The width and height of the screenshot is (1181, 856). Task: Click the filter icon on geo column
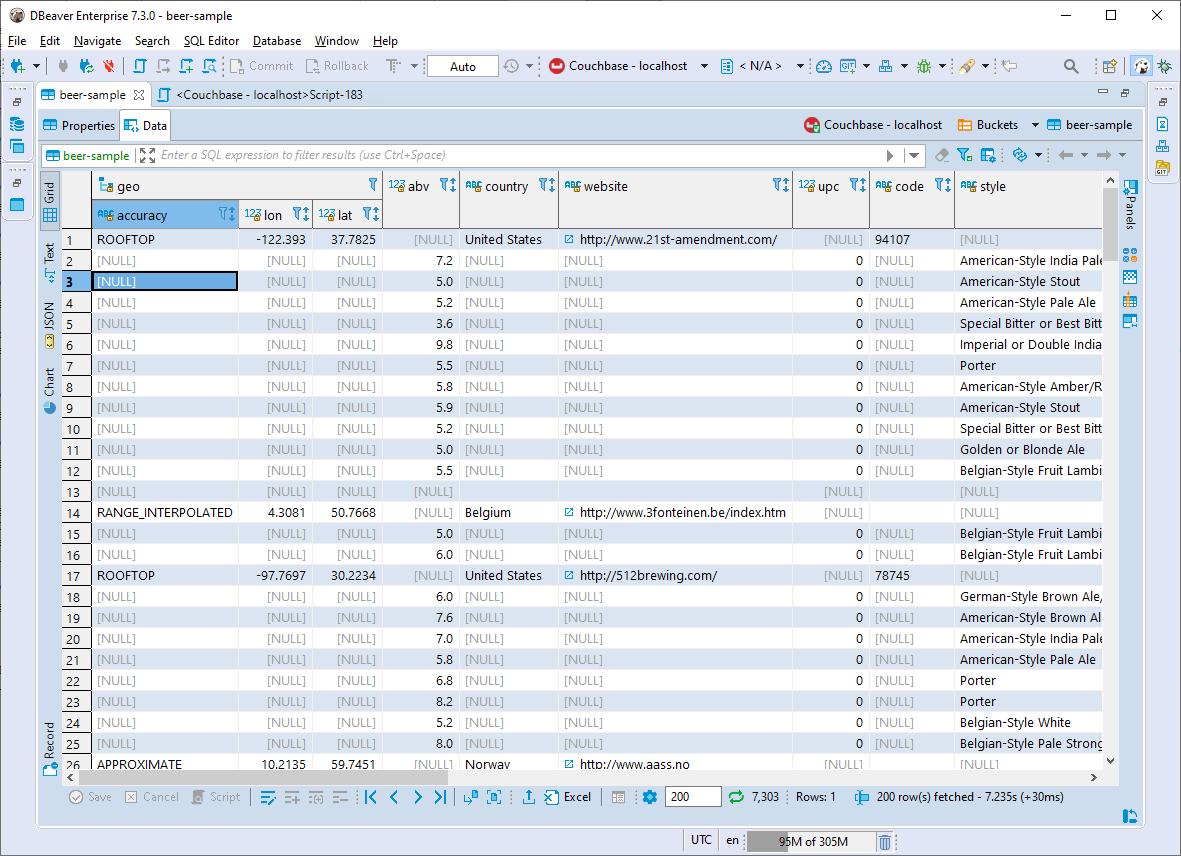373,185
